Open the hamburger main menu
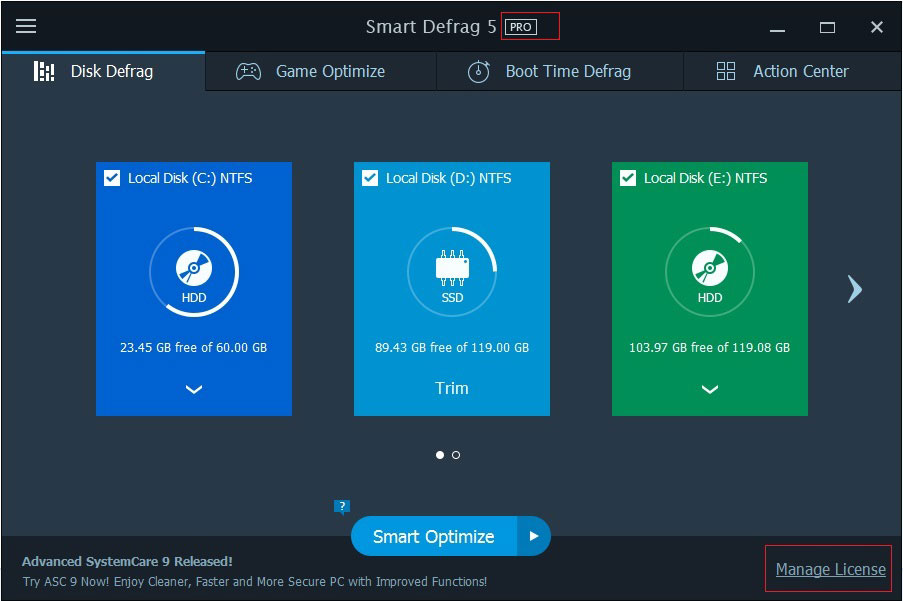 click(x=26, y=26)
